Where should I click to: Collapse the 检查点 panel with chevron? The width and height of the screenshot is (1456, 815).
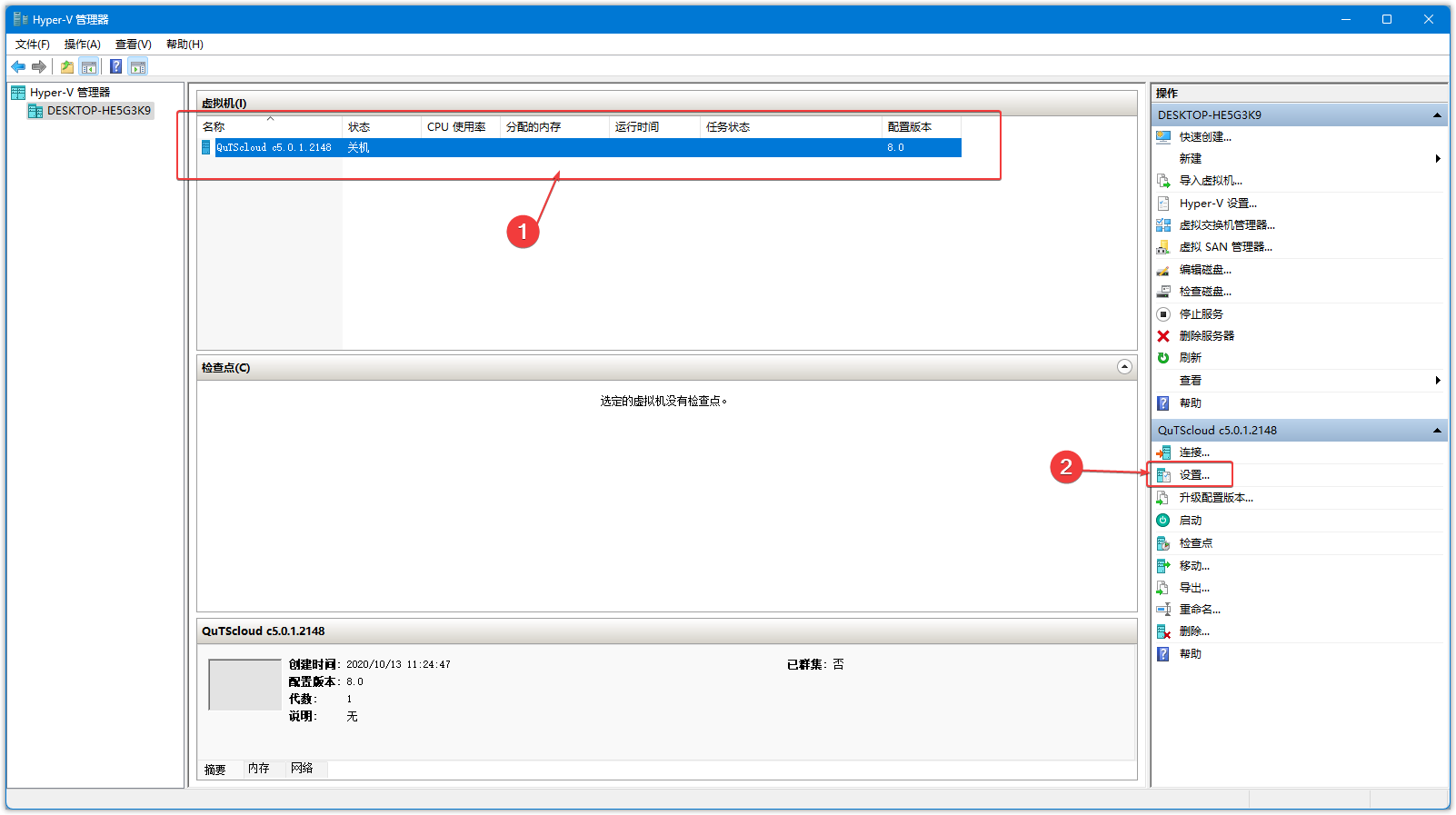point(1124,367)
